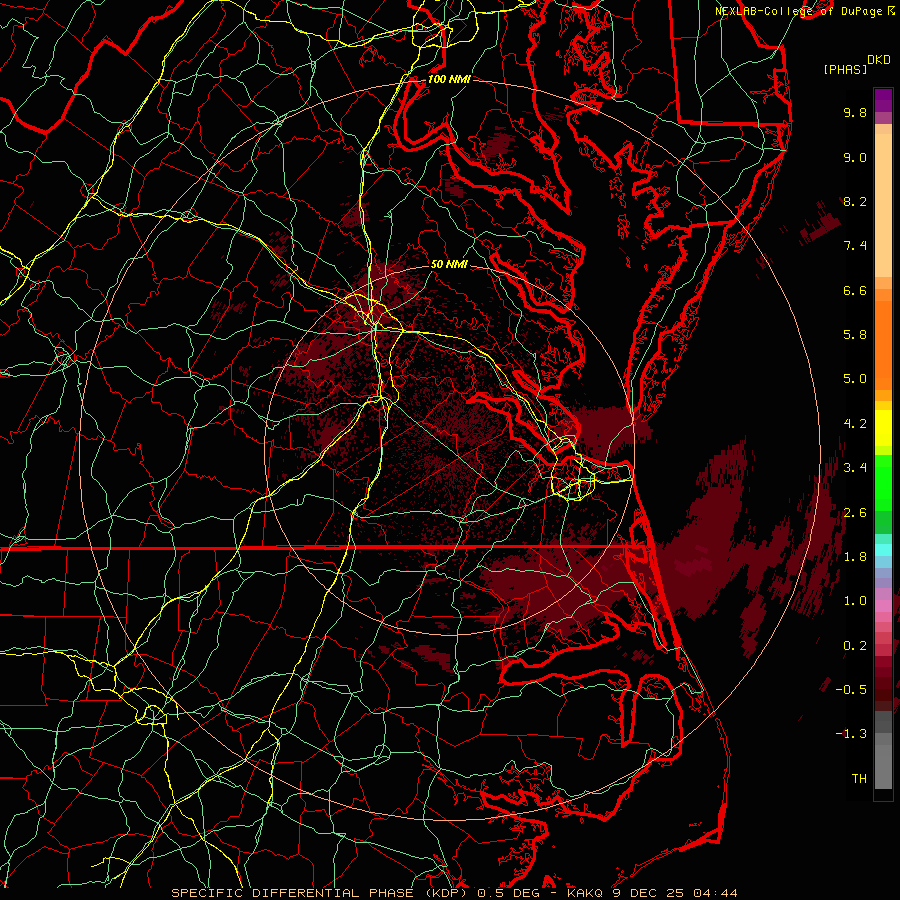Click the 5.8 scale value

[855, 335]
